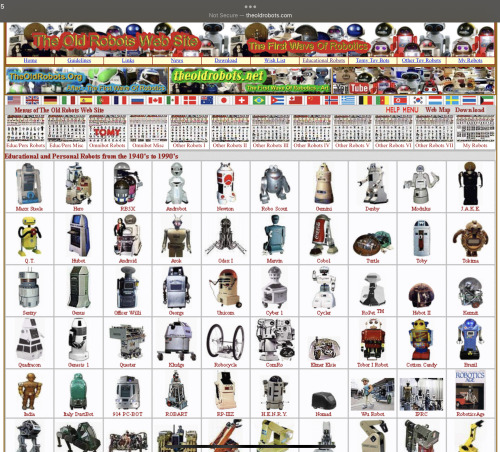View the Newton robot picture
Screen dimensions: 500x452
(226, 183)
